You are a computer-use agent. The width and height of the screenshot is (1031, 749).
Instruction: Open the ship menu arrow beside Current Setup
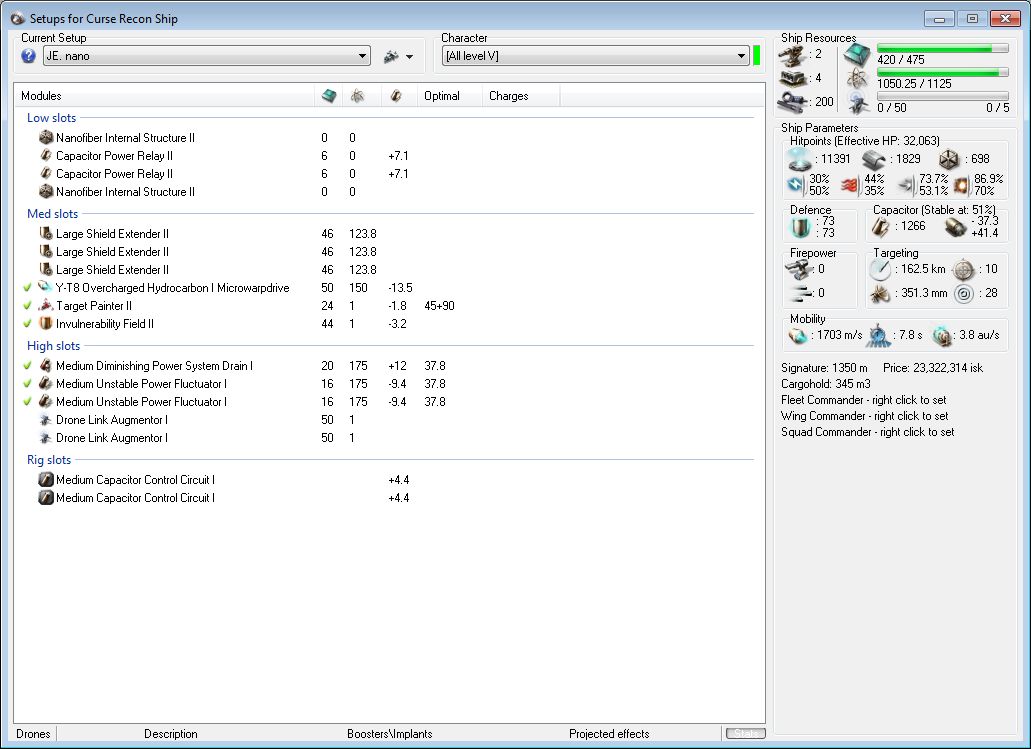(x=409, y=57)
